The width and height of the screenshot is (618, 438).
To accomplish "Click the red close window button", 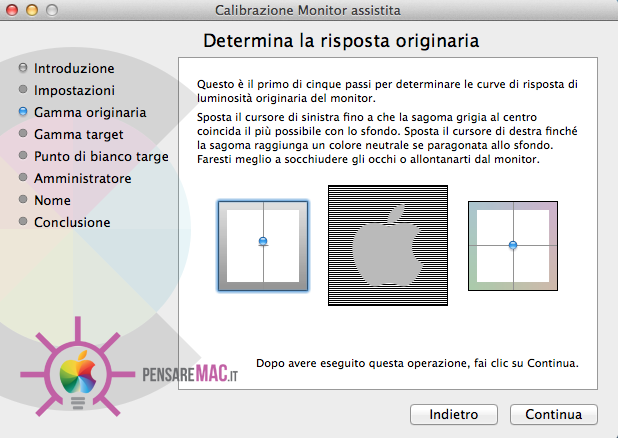I will [x=12, y=10].
